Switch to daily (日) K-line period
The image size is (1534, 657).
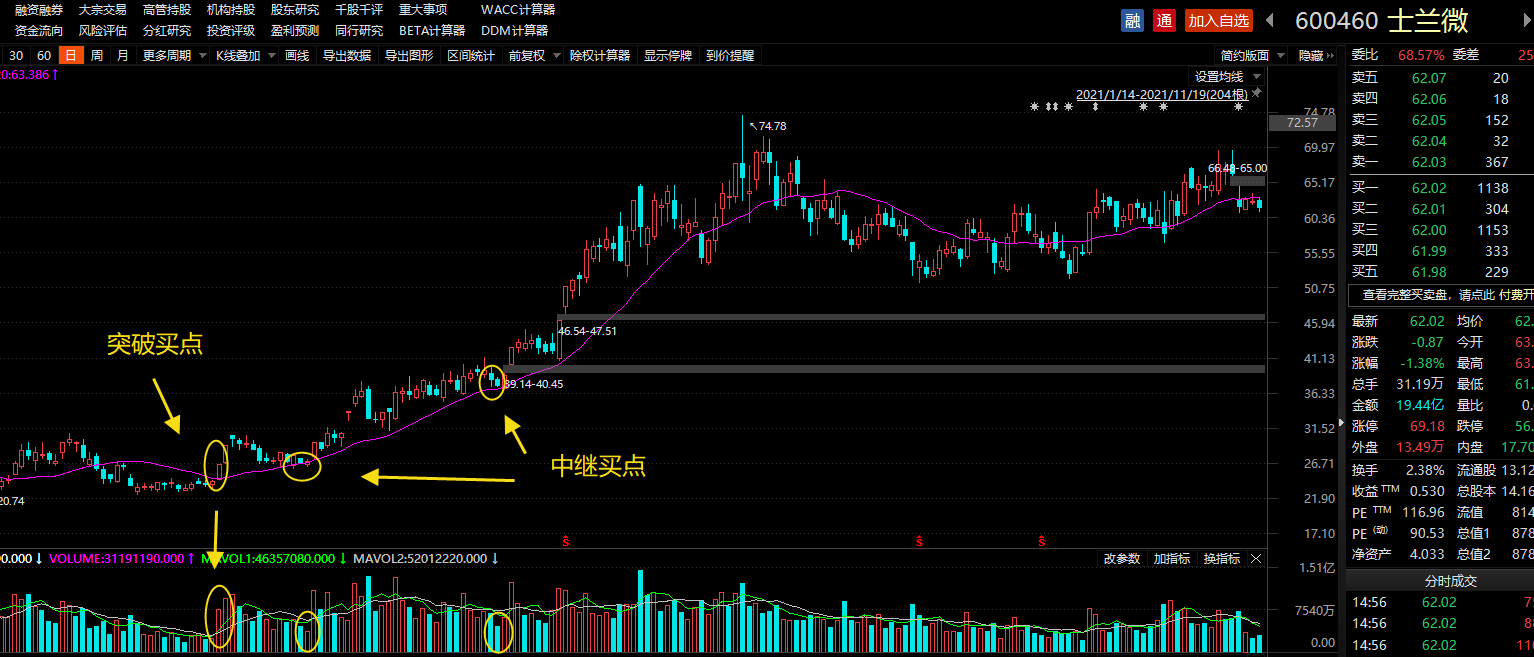click(x=70, y=56)
